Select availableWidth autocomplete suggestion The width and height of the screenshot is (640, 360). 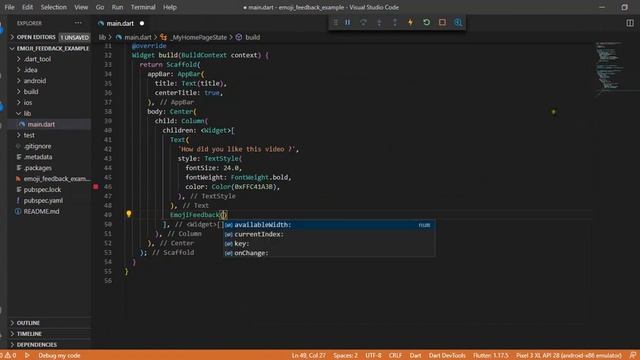pyautogui.click(x=329, y=225)
